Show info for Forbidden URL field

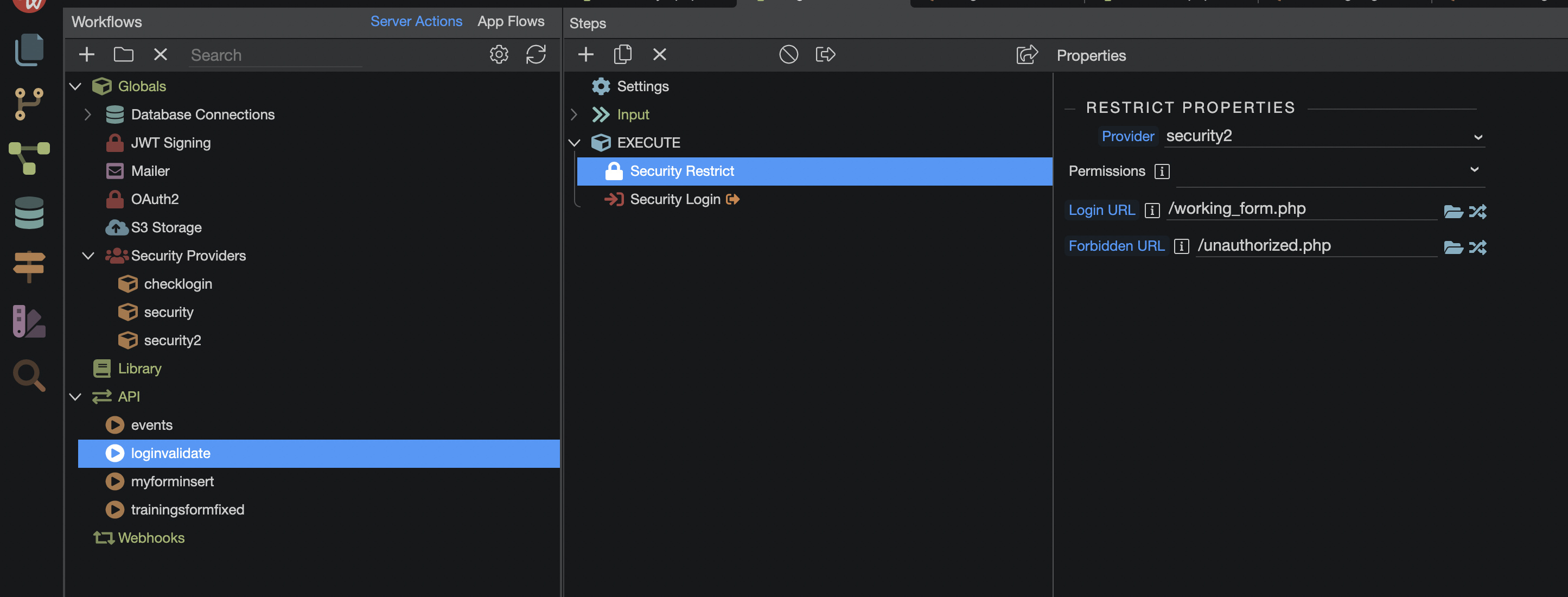(x=1182, y=246)
